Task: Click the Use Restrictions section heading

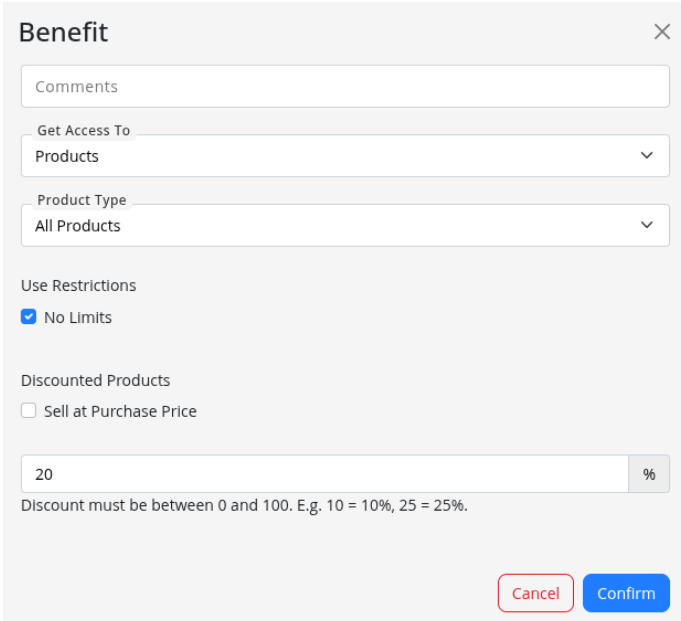Action: [78, 286]
